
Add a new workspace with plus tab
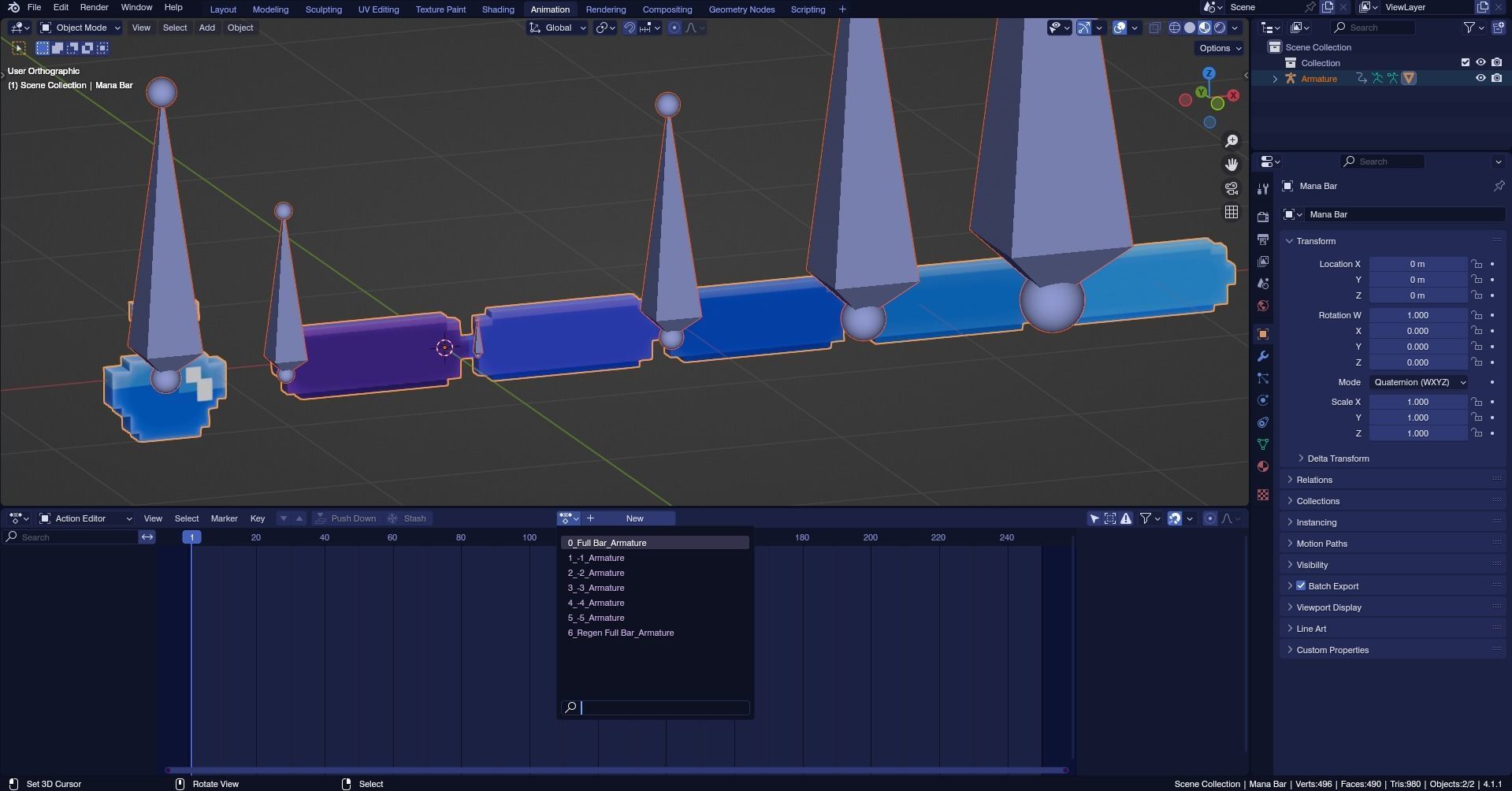click(x=842, y=9)
